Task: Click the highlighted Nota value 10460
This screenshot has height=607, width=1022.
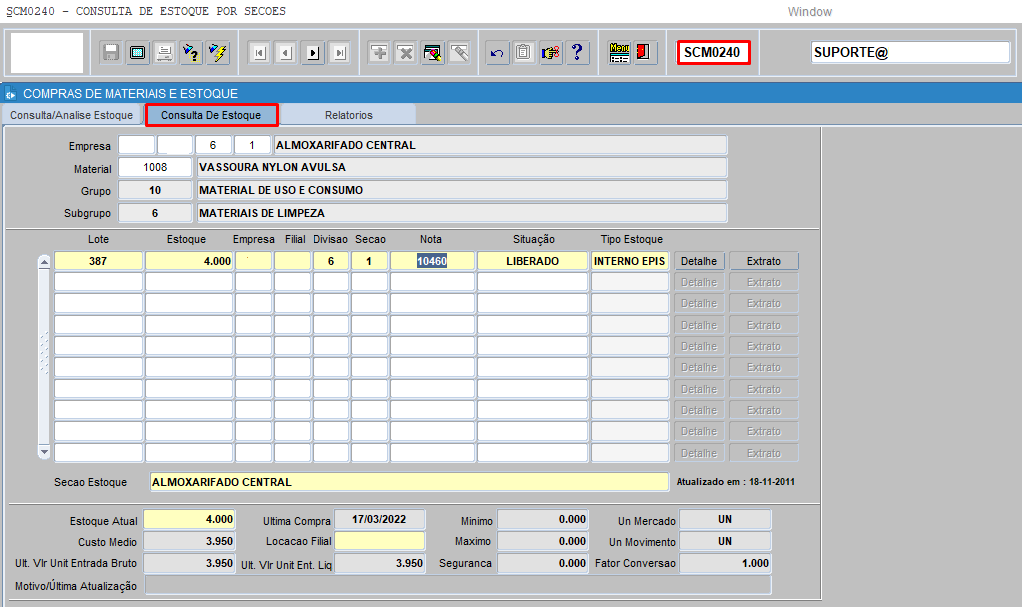Action: click(x=432, y=261)
